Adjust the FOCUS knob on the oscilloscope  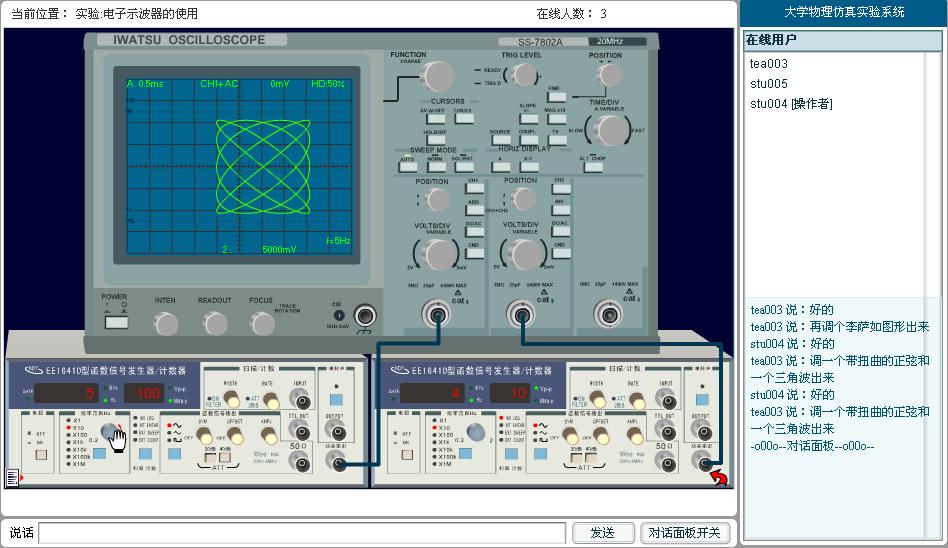[x=262, y=323]
